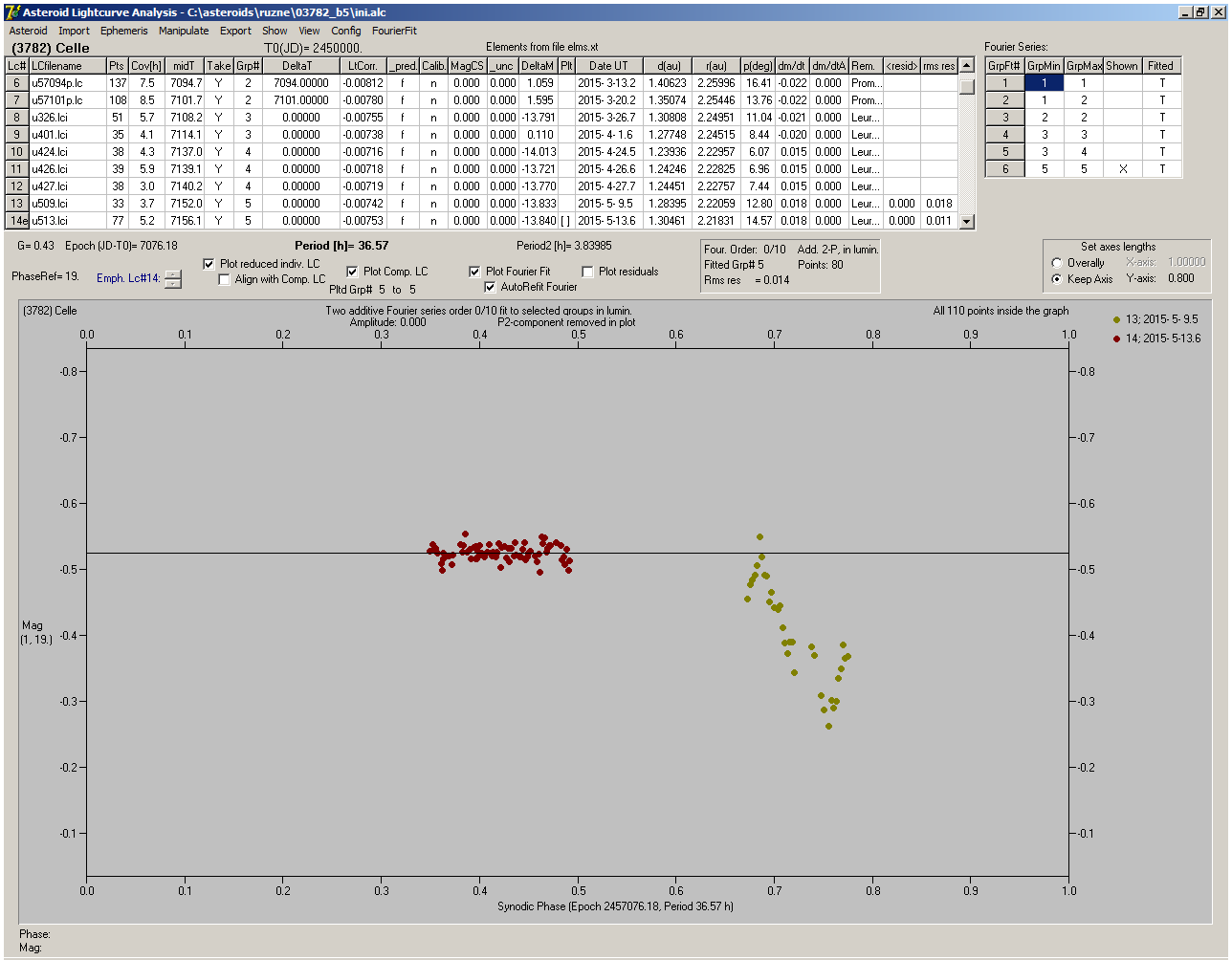Open the Export menu
This screenshot has width=1232, height=960.
pos(235,31)
